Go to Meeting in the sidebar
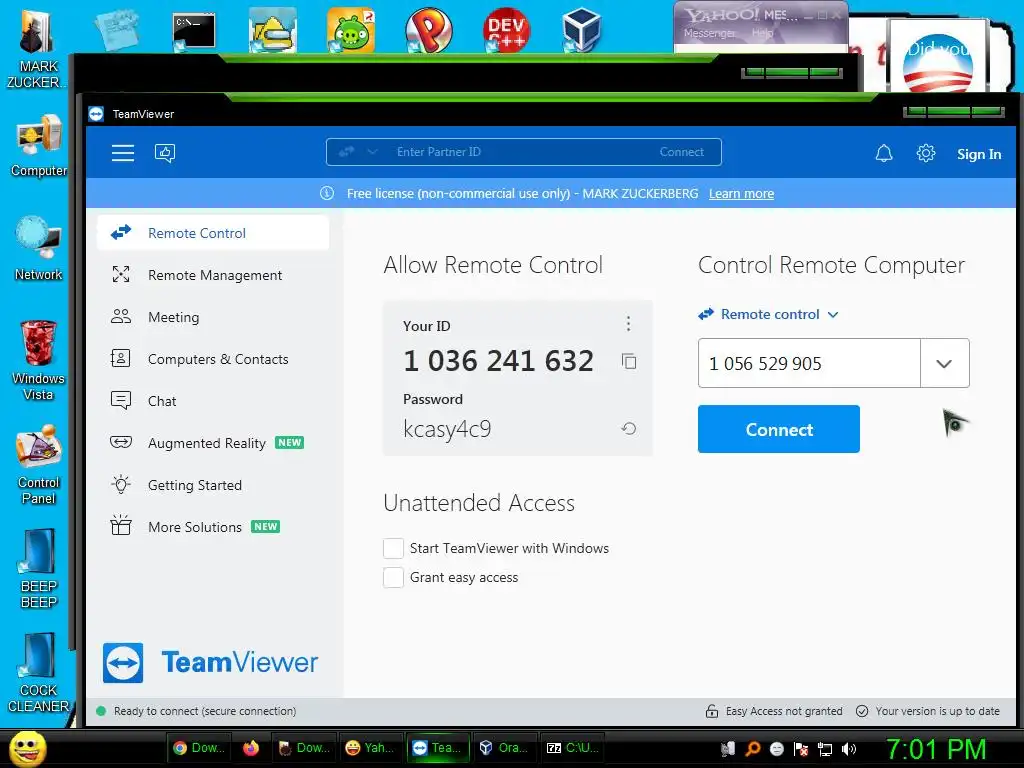1024x768 pixels. (x=213, y=317)
